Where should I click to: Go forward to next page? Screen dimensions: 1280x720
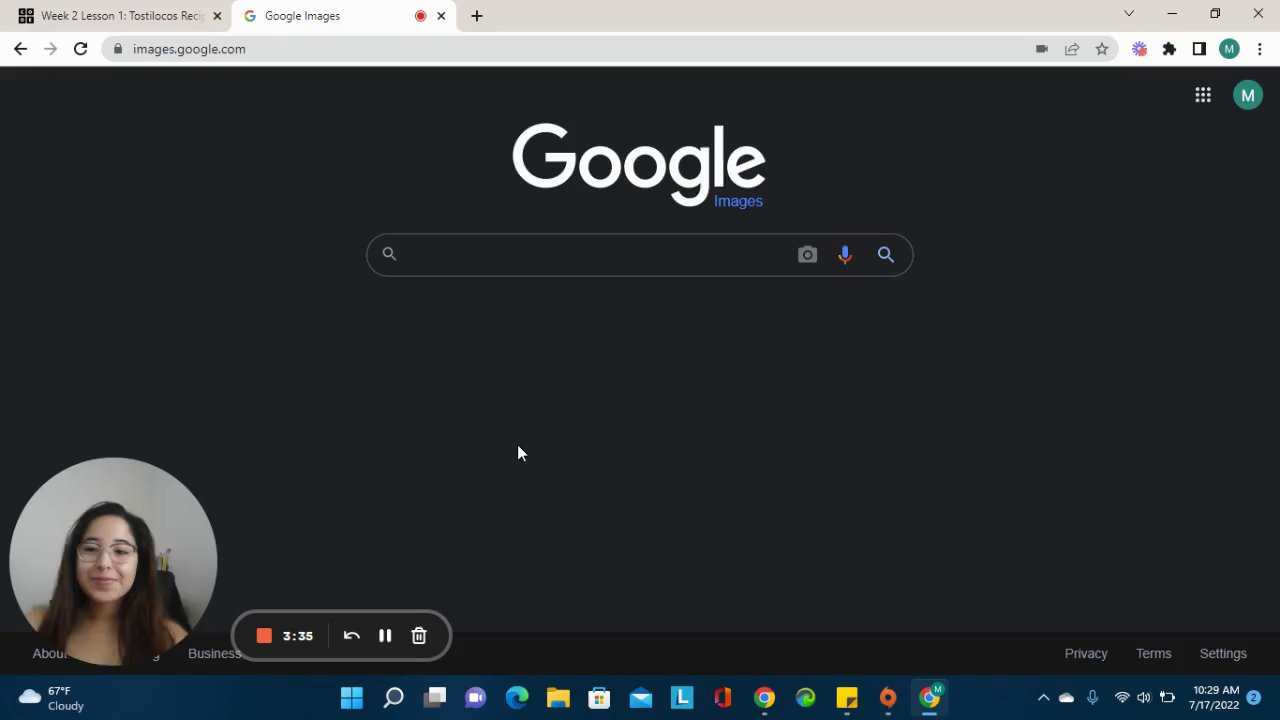[50, 49]
